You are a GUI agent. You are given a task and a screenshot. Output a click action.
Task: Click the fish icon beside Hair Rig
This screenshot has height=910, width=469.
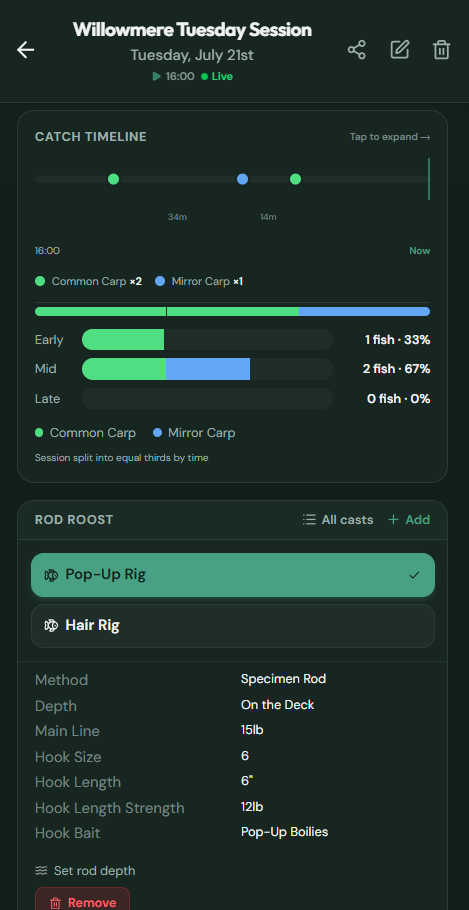[x=51, y=626]
